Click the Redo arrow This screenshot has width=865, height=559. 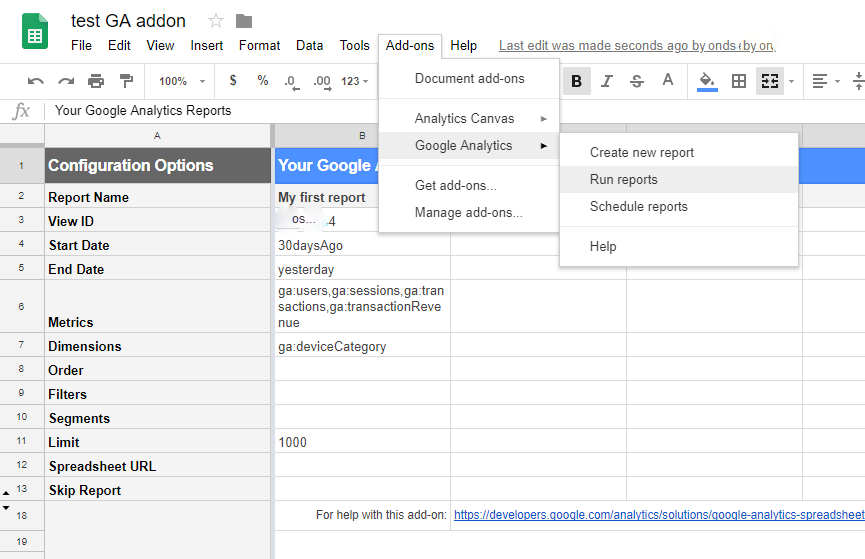(66, 81)
